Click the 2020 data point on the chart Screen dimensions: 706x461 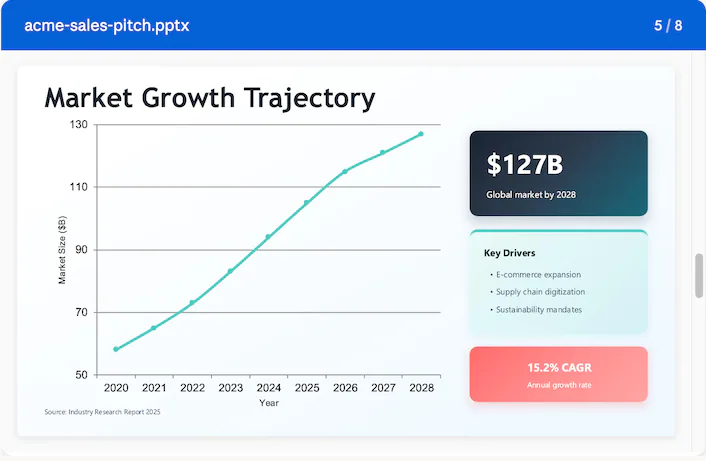116,349
